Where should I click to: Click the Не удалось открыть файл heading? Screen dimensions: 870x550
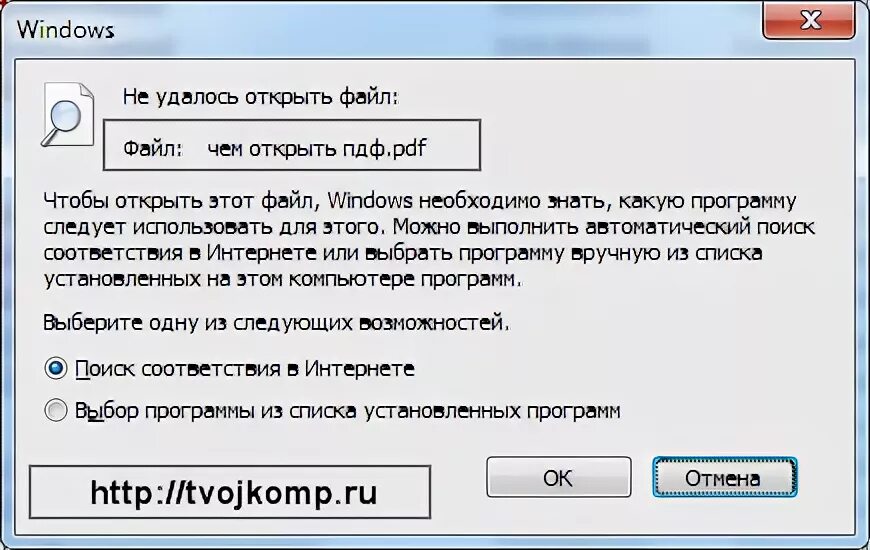(261, 97)
